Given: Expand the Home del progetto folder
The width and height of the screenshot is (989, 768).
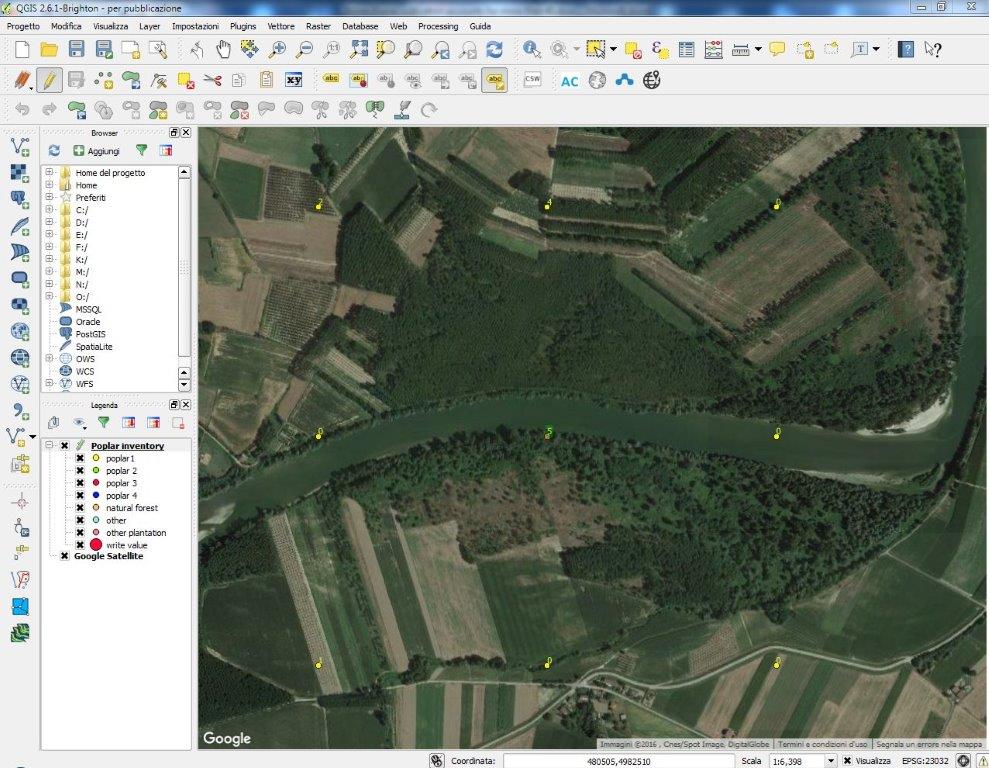Looking at the screenshot, I should (49, 173).
